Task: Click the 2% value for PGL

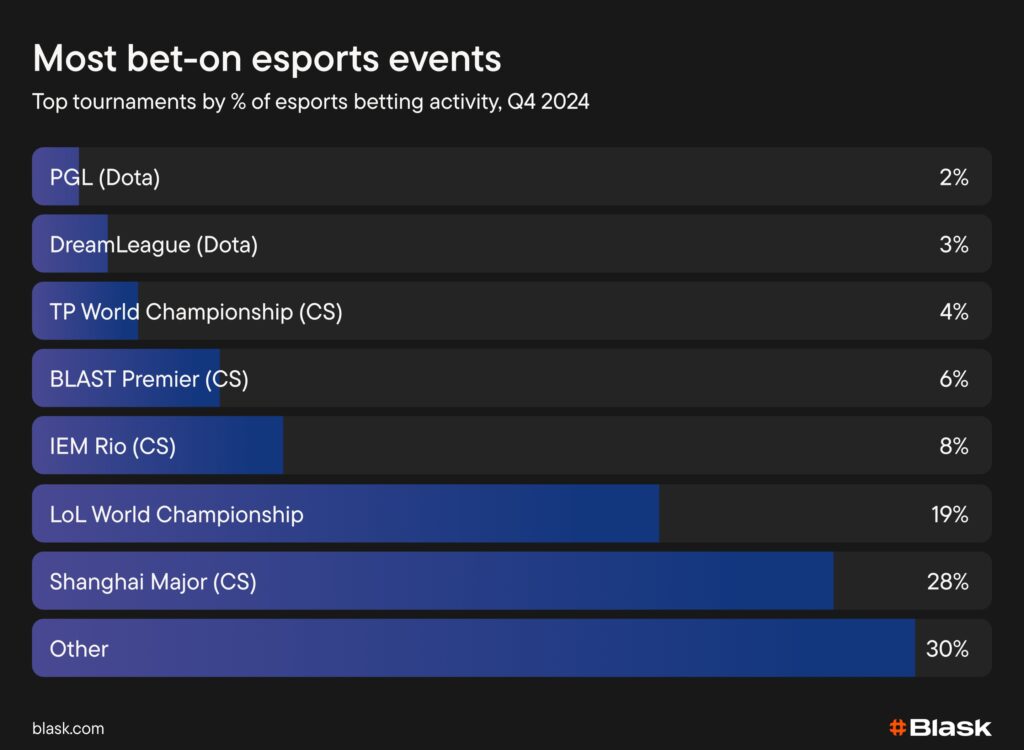Action: pos(954,178)
